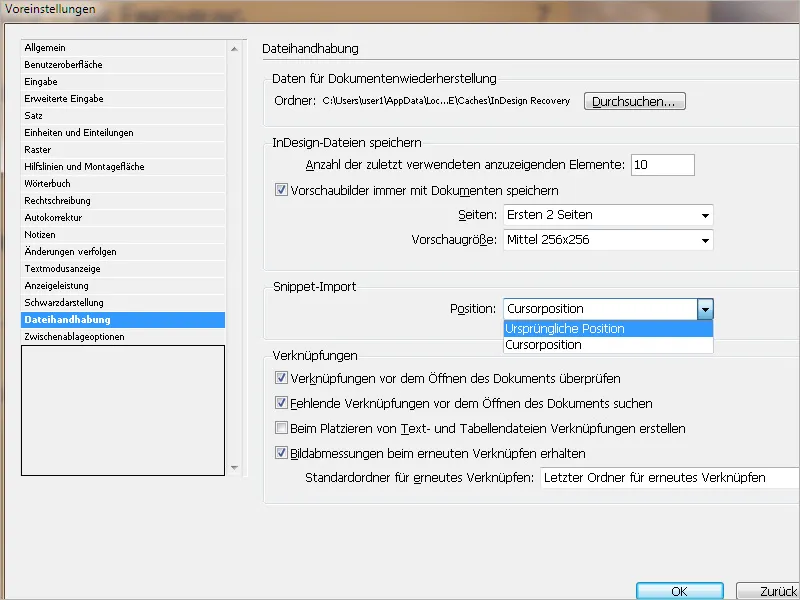Choose Cursorposition from the open dropdown list
Image resolution: width=800 pixels, height=600 pixels.
point(608,345)
